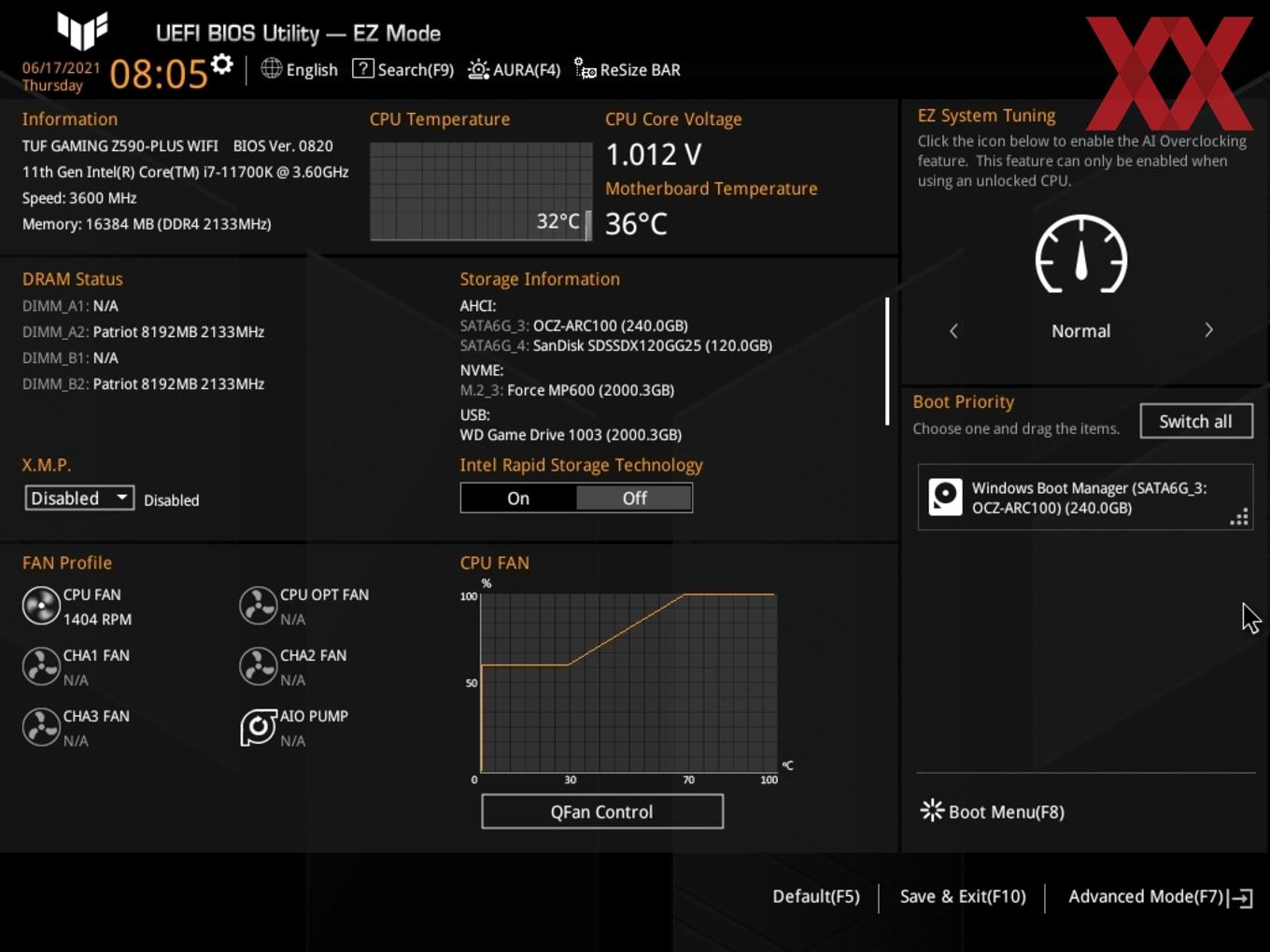1270x952 pixels.
Task: Select the CHA2 FAN icon
Action: pyautogui.click(x=258, y=666)
